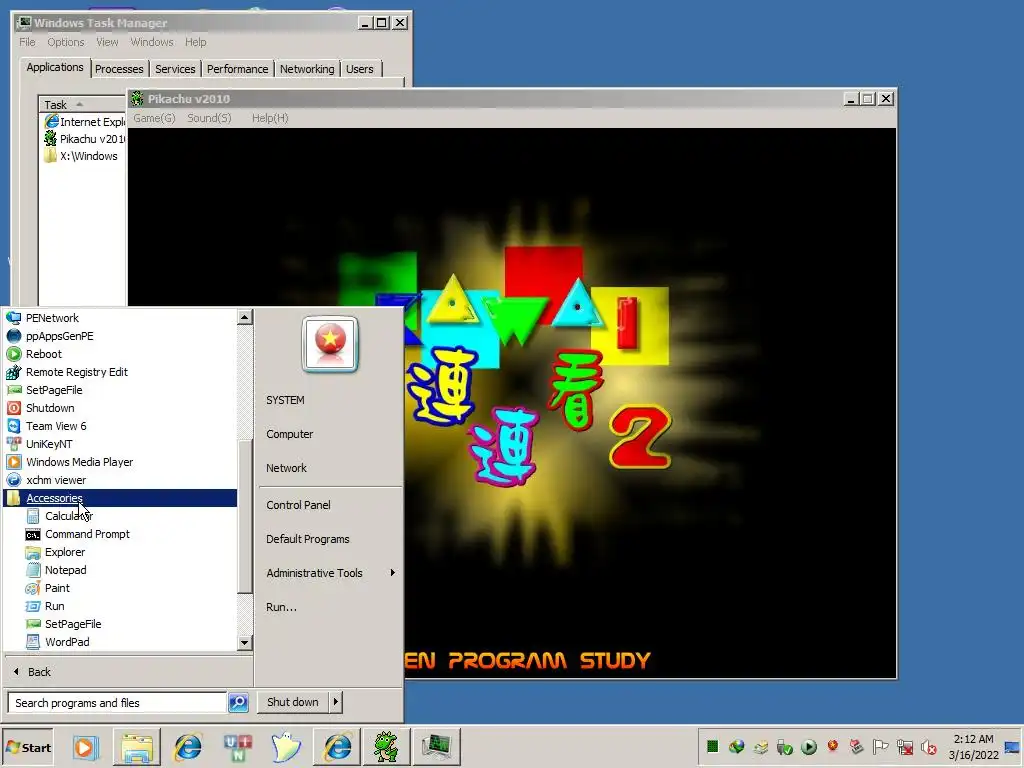Viewport: 1024px width, 768px height.
Task: Open Control Panel from the Start menu
Action: (298, 505)
